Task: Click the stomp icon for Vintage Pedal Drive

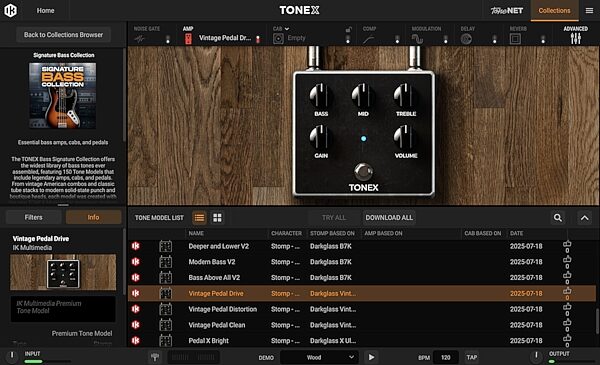Action: [165, 293]
